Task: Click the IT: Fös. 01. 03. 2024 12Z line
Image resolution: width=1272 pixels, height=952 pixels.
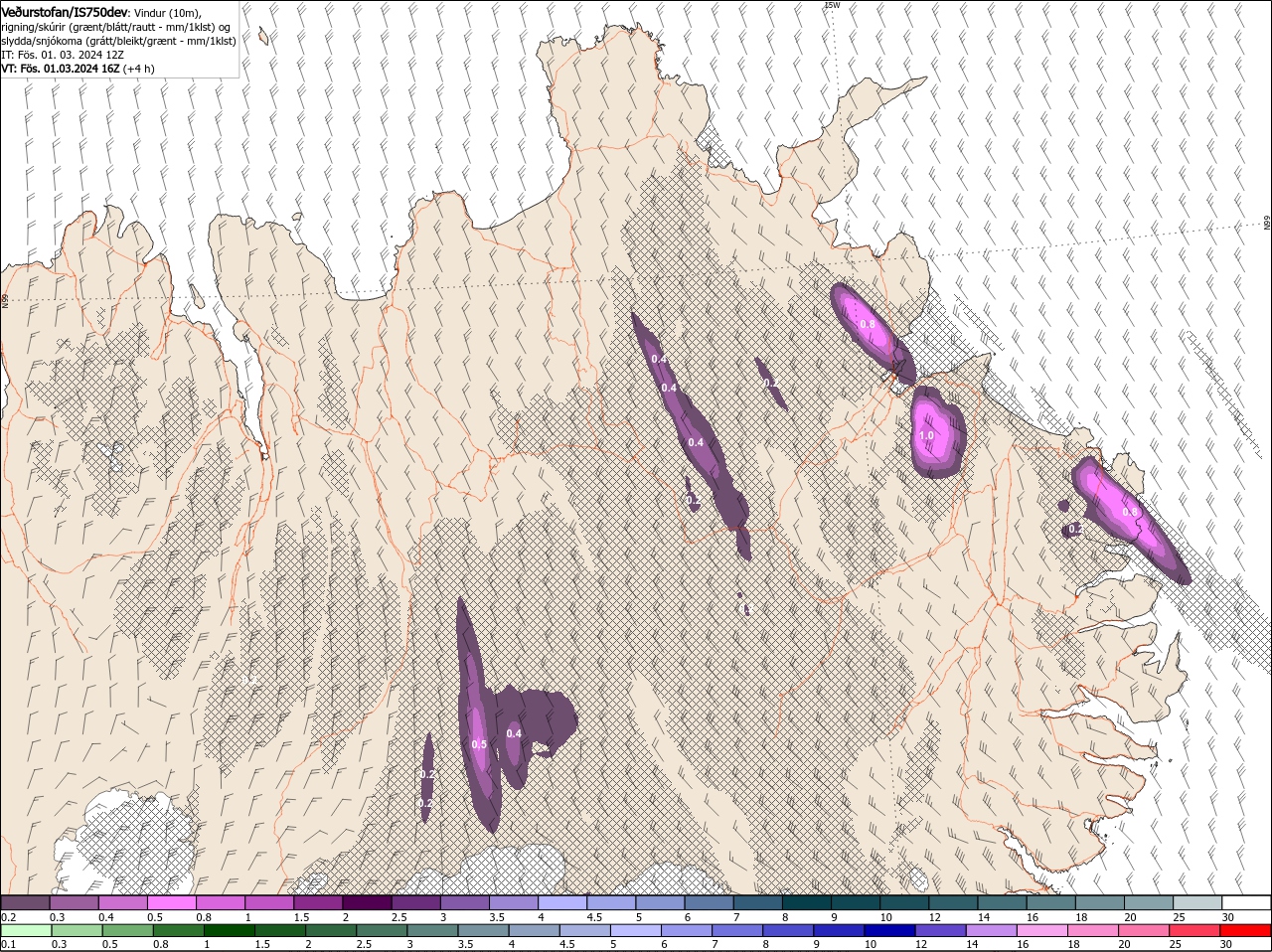Action: [x=63, y=55]
